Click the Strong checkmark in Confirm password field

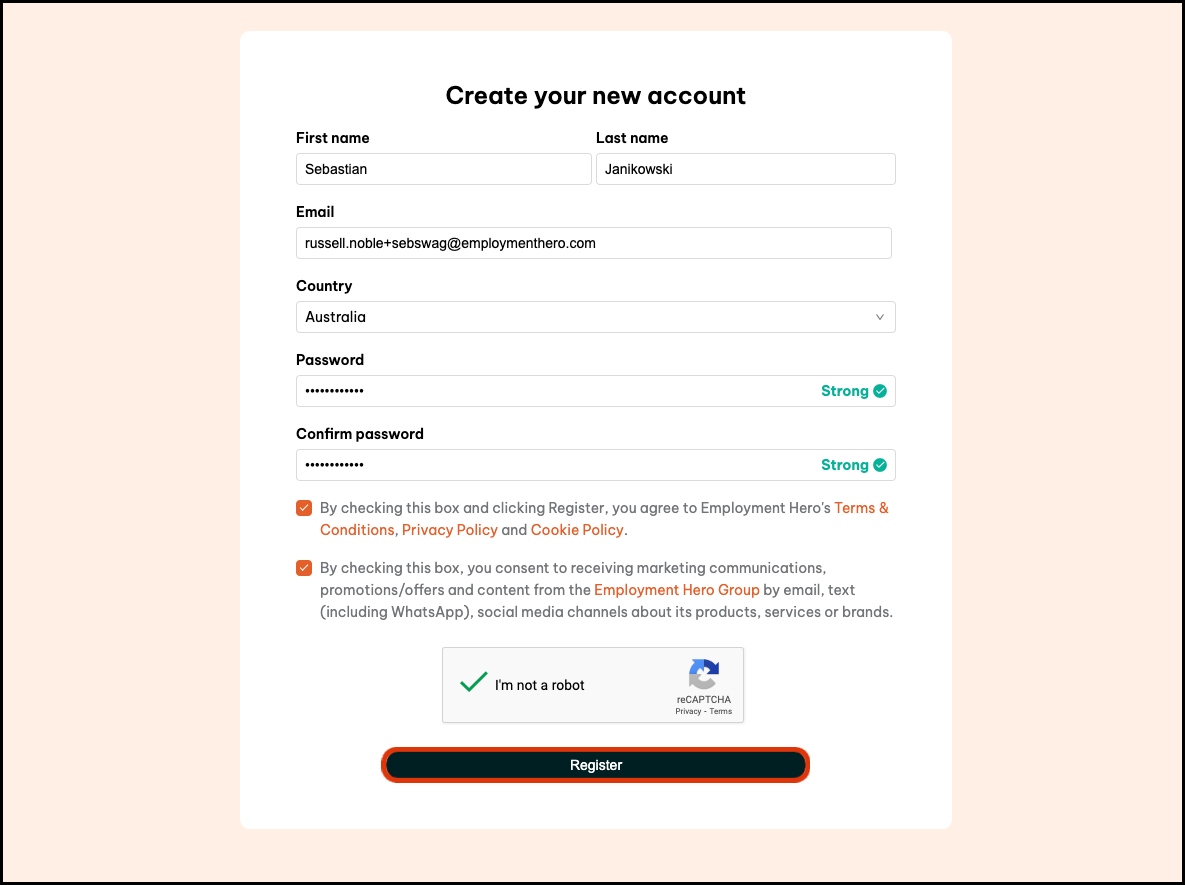click(880, 465)
